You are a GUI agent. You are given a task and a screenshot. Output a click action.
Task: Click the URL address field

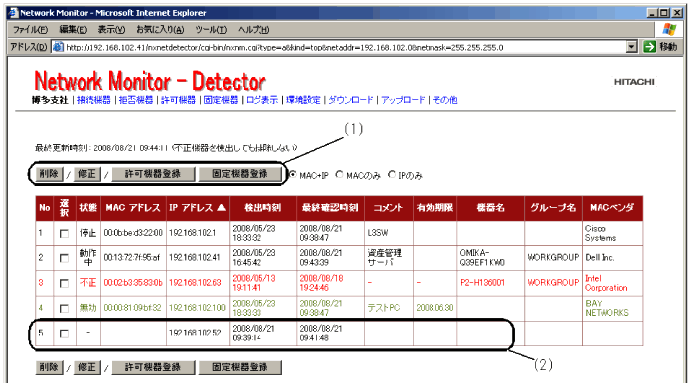344,47
